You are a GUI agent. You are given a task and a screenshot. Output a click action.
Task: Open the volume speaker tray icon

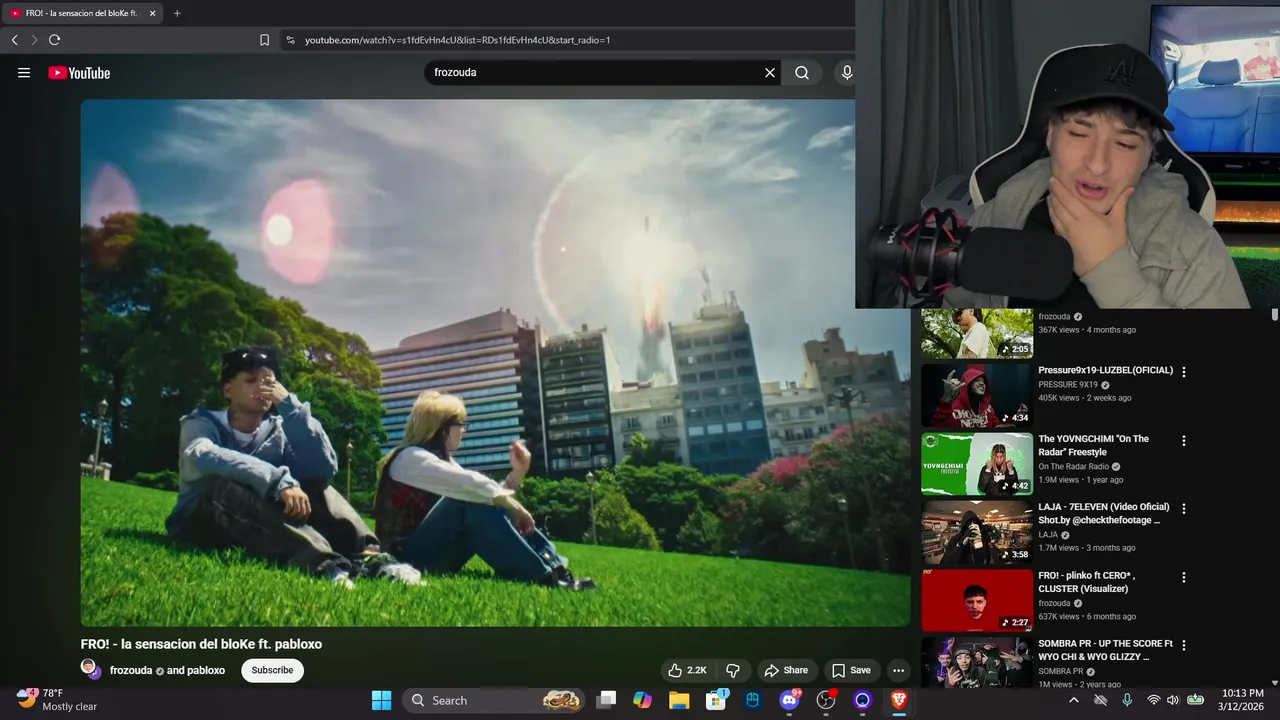pos(1172,700)
